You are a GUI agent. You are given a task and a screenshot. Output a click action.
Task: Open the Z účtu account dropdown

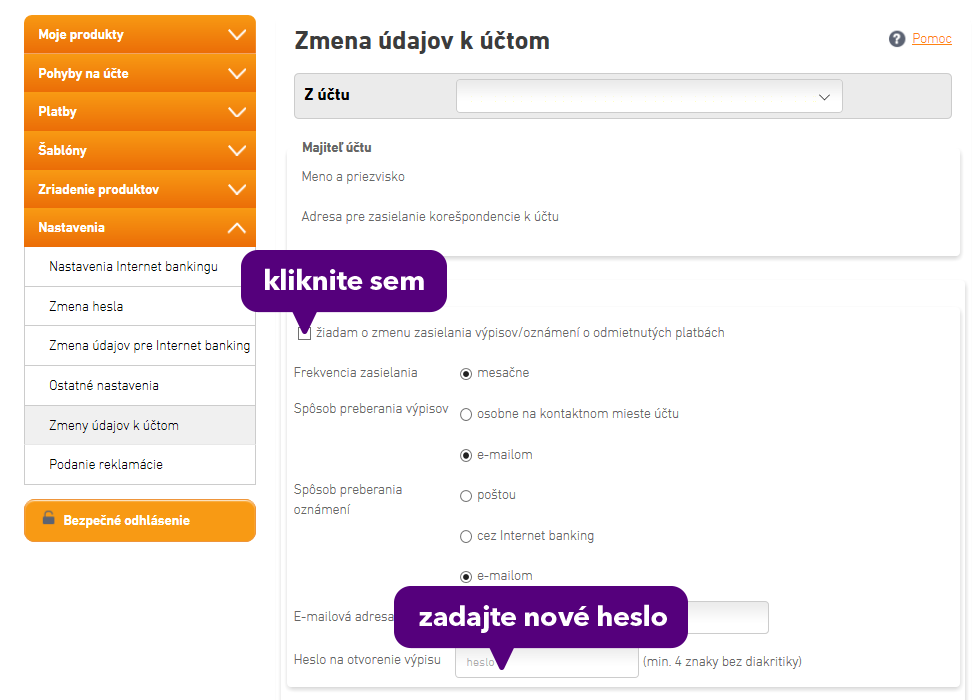[x=649, y=96]
